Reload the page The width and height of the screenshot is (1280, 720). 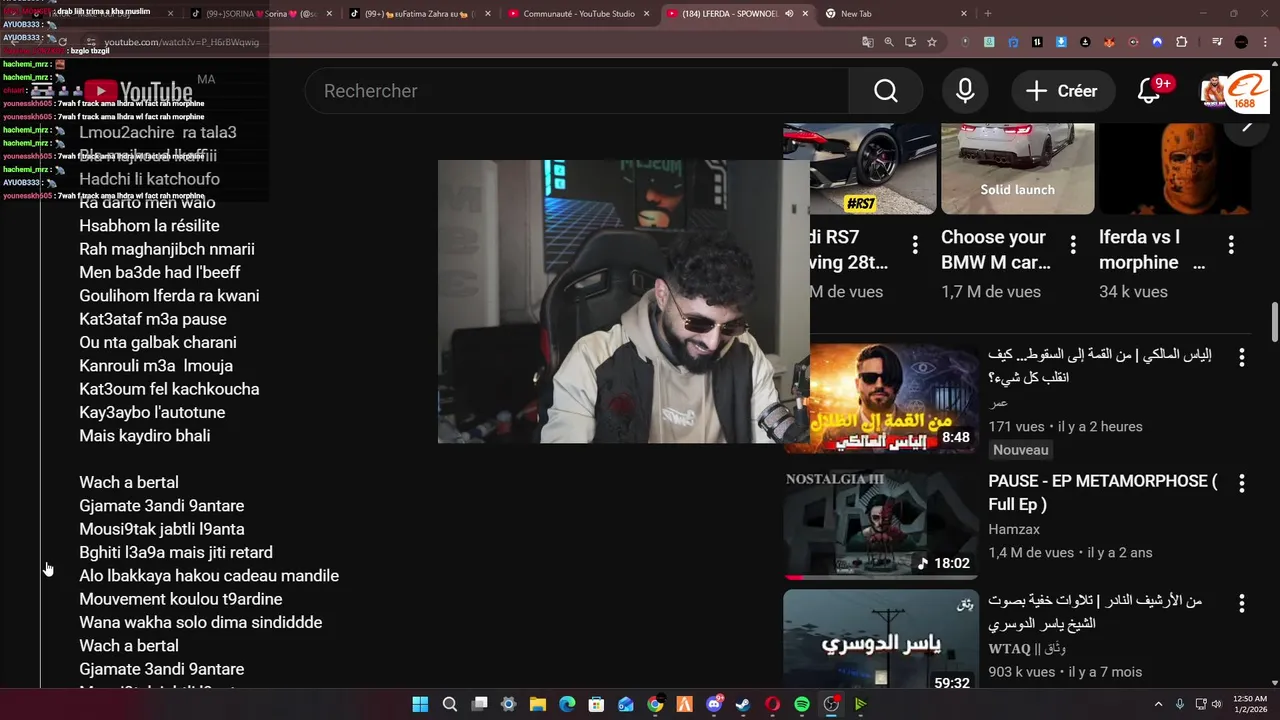pyautogui.click(x=62, y=42)
